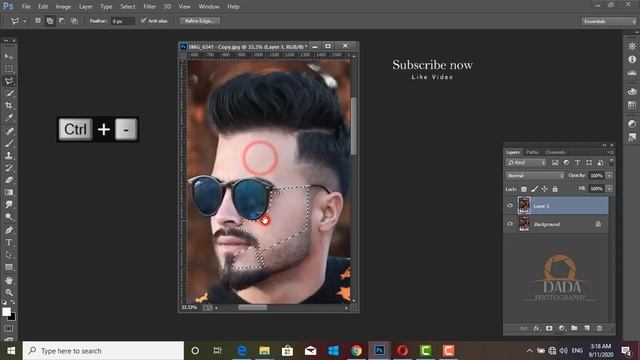Click the background color swatch

point(12,317)
